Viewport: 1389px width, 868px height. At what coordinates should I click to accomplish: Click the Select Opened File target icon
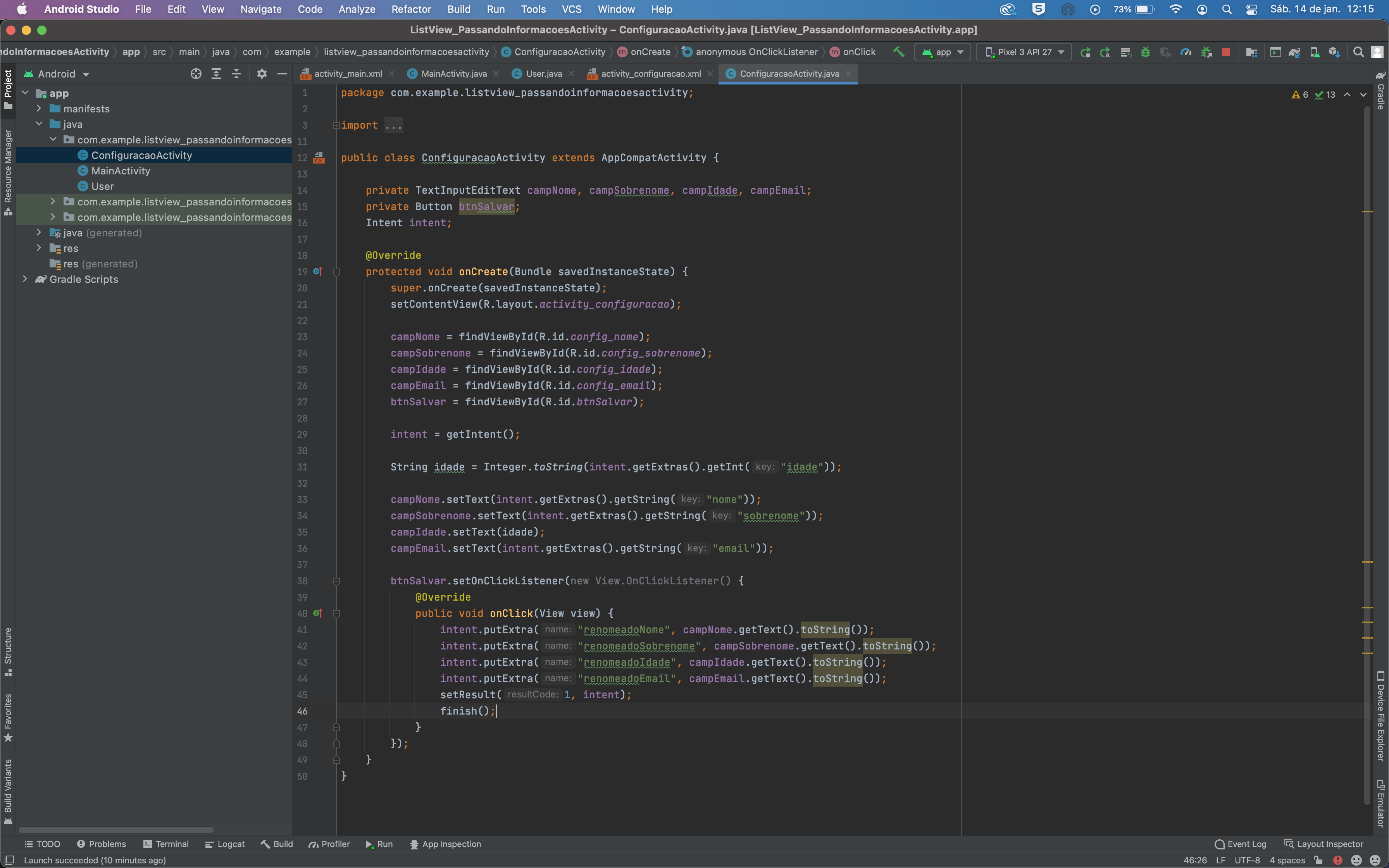tap(196, 74)
